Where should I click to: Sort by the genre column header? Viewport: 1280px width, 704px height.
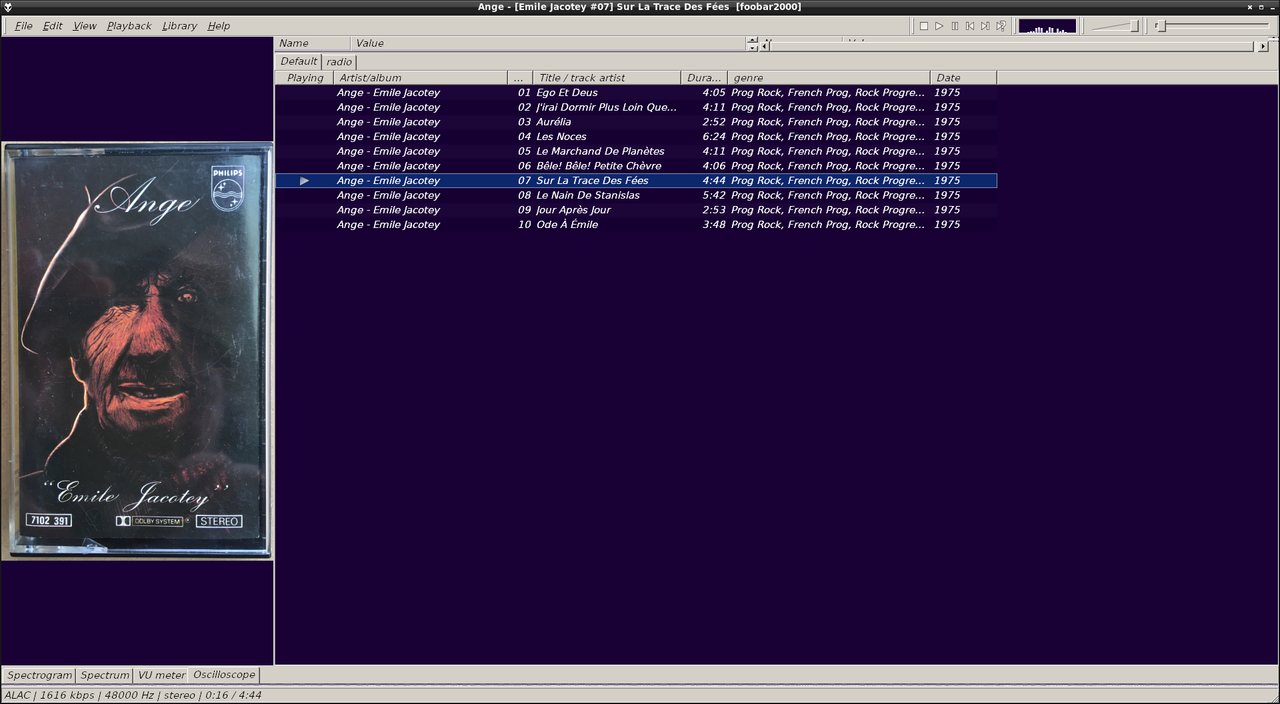(x=829, y=78)
